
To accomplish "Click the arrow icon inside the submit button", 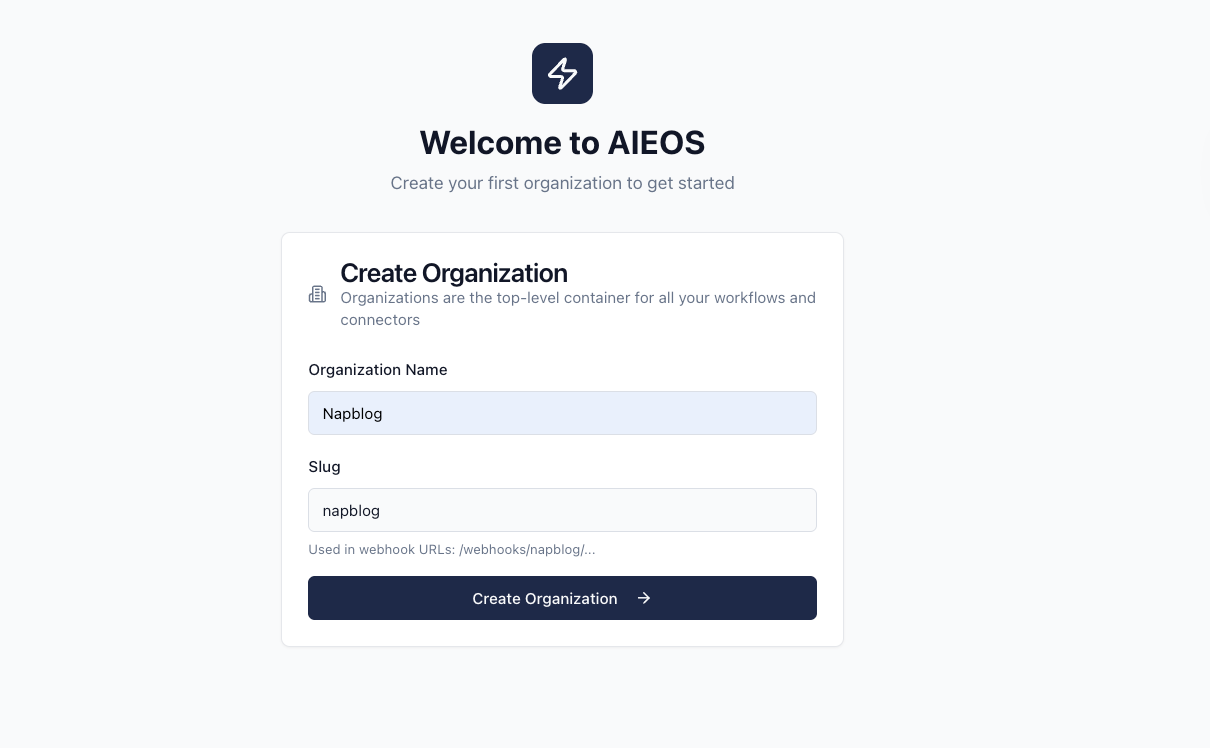I will (x=644, y=598).
